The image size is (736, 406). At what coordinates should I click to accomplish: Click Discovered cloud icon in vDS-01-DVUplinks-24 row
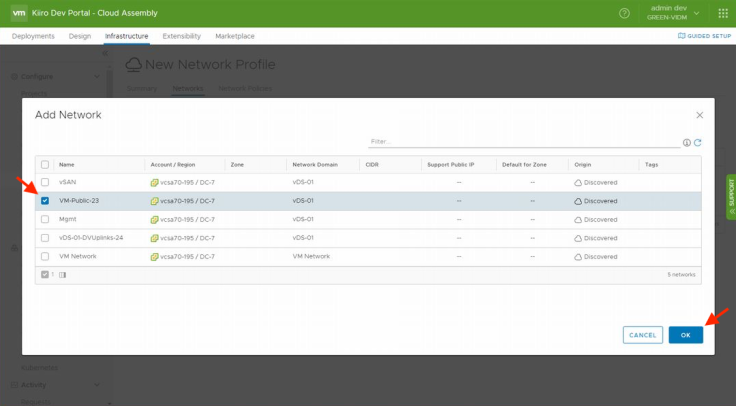click(x=578, y=238)
